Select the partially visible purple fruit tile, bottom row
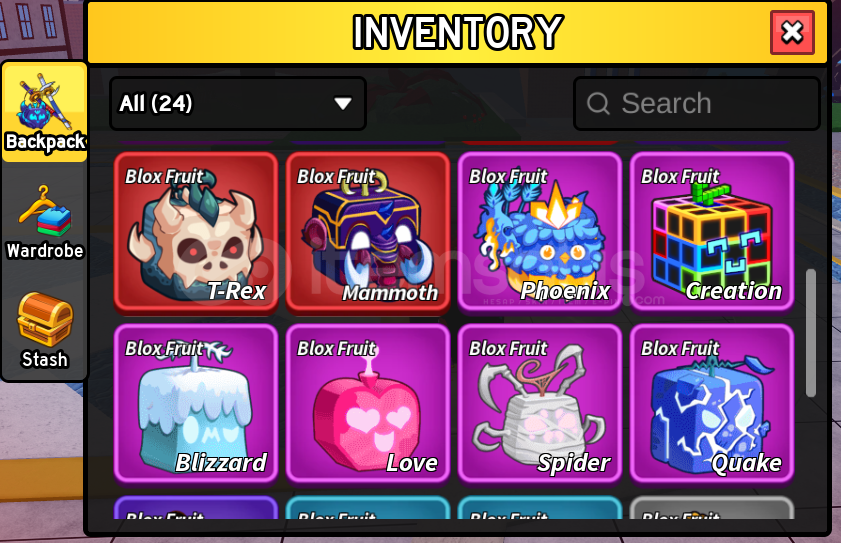Screen dimensions: 841x543 coord(196,508)
